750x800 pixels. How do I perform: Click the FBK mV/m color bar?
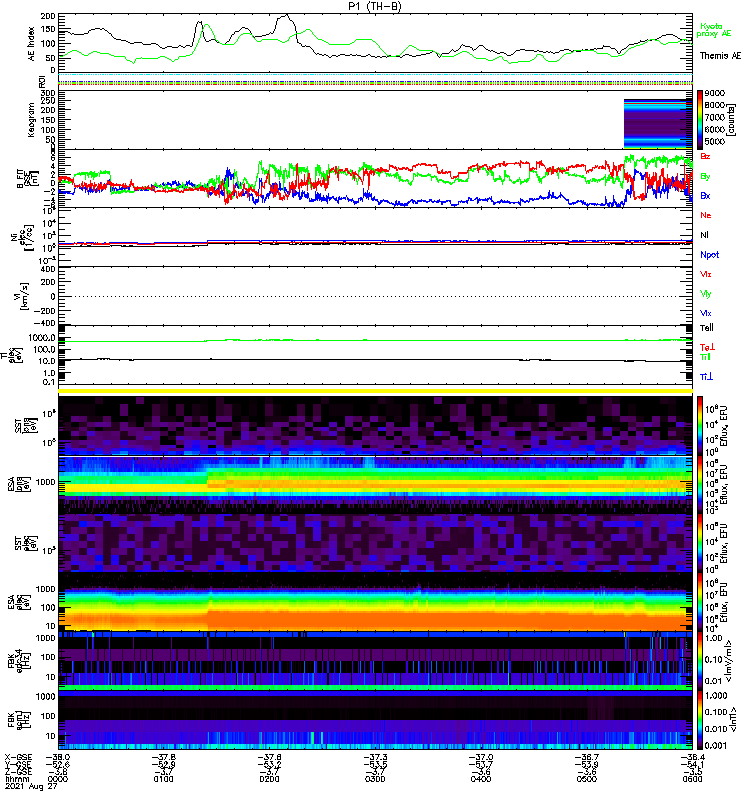click(x=700, y=660)
